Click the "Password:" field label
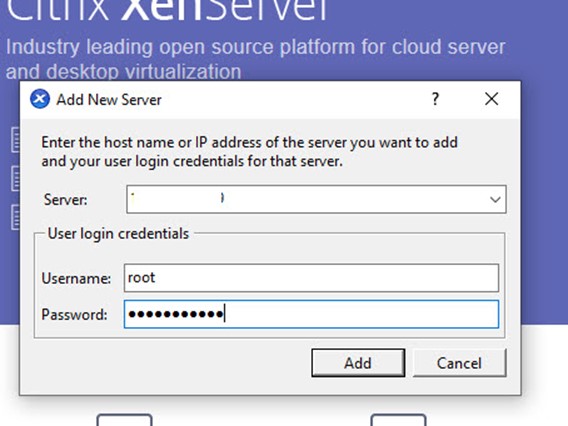 [74, 314]
